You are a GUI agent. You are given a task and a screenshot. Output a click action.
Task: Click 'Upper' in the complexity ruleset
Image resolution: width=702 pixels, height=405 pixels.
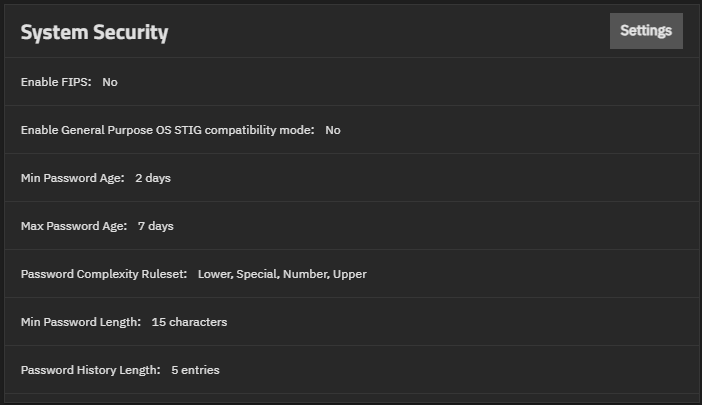(350, 274)
